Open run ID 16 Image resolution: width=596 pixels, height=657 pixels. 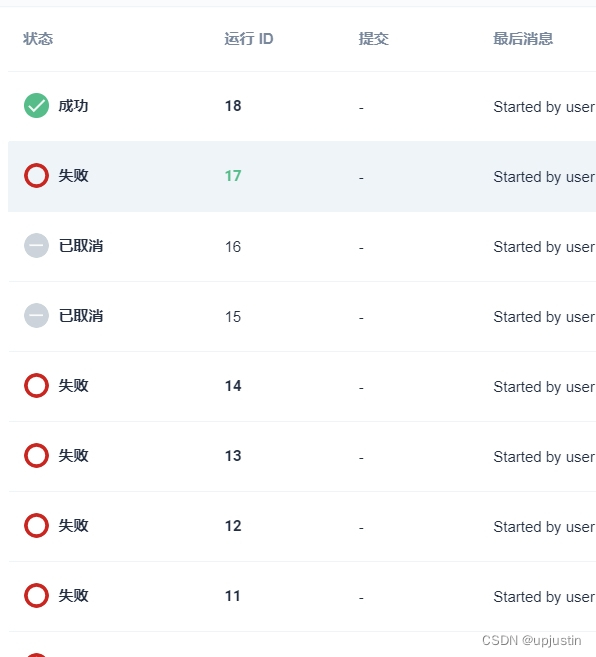click(233, 247)
